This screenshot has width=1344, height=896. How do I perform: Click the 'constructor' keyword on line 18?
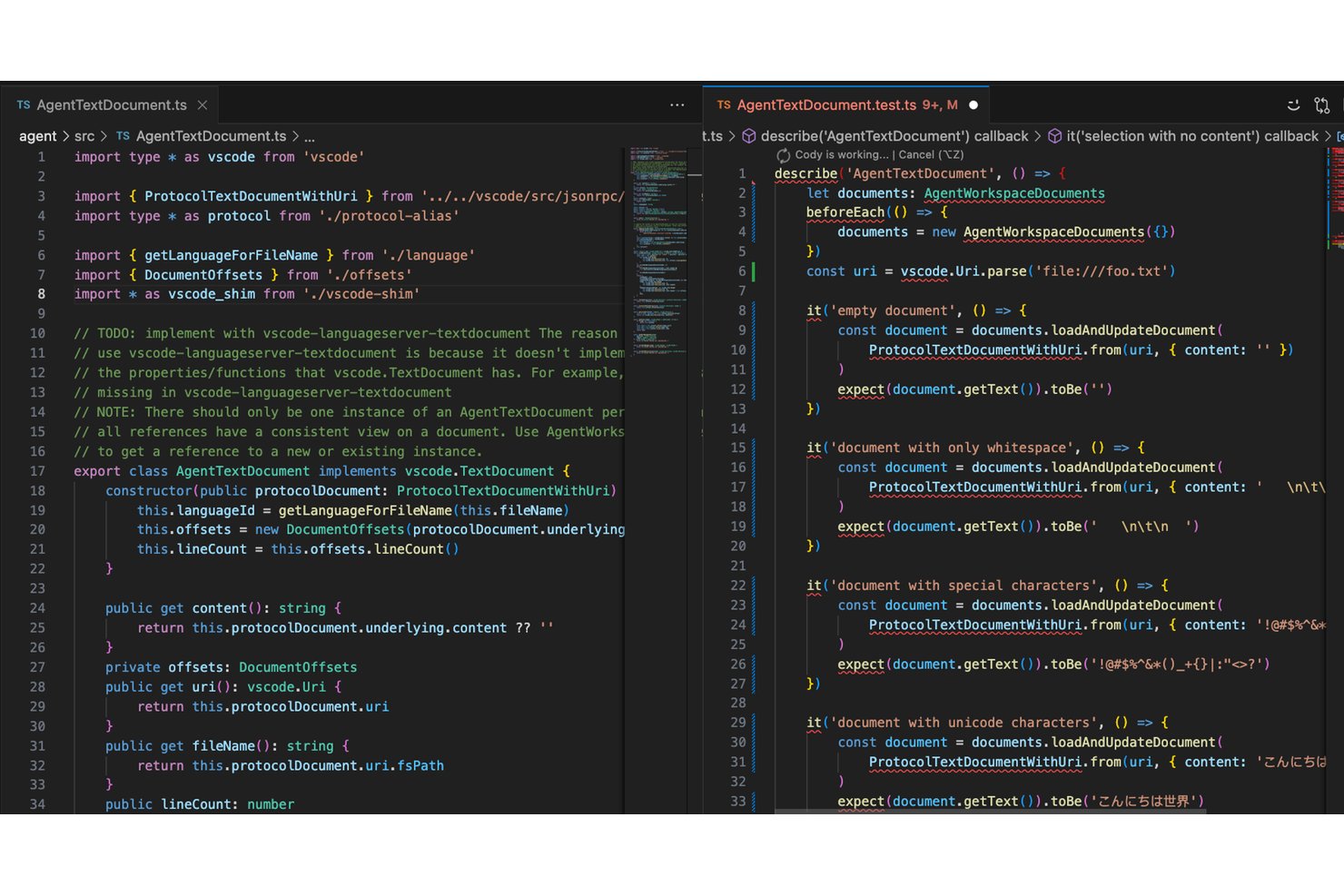pyautogui.click(x=149, y=491)
